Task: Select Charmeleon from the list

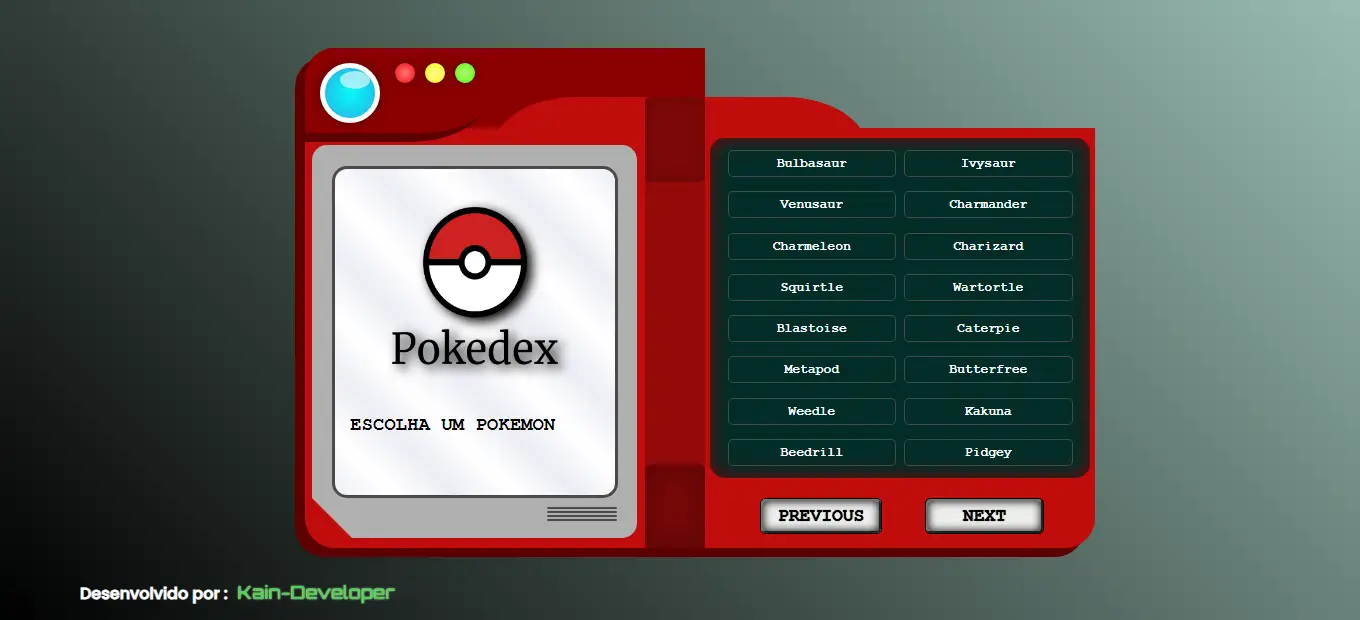Action: pos(811,246)
